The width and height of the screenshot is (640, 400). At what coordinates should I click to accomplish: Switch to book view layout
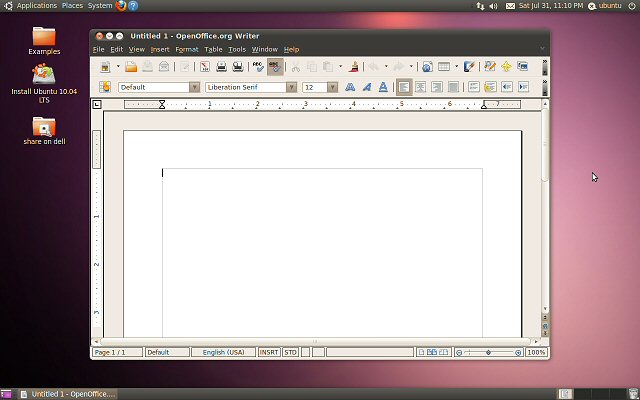click(443, 352)
